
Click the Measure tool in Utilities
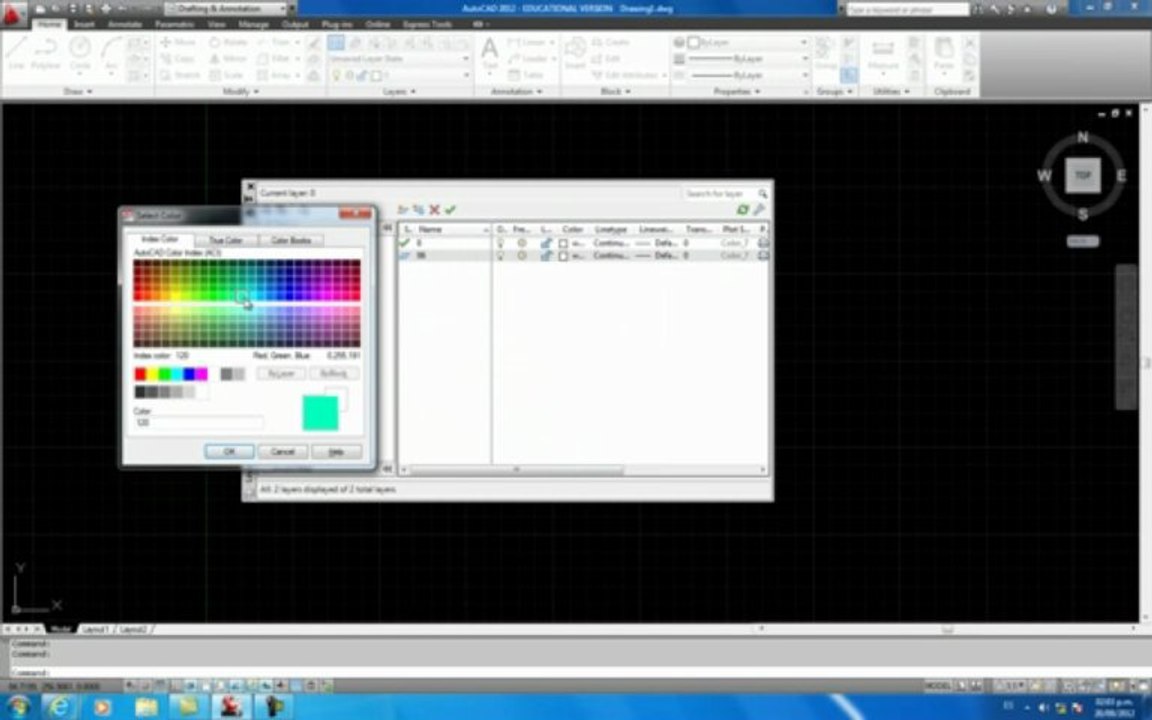(x=883, y=54)
